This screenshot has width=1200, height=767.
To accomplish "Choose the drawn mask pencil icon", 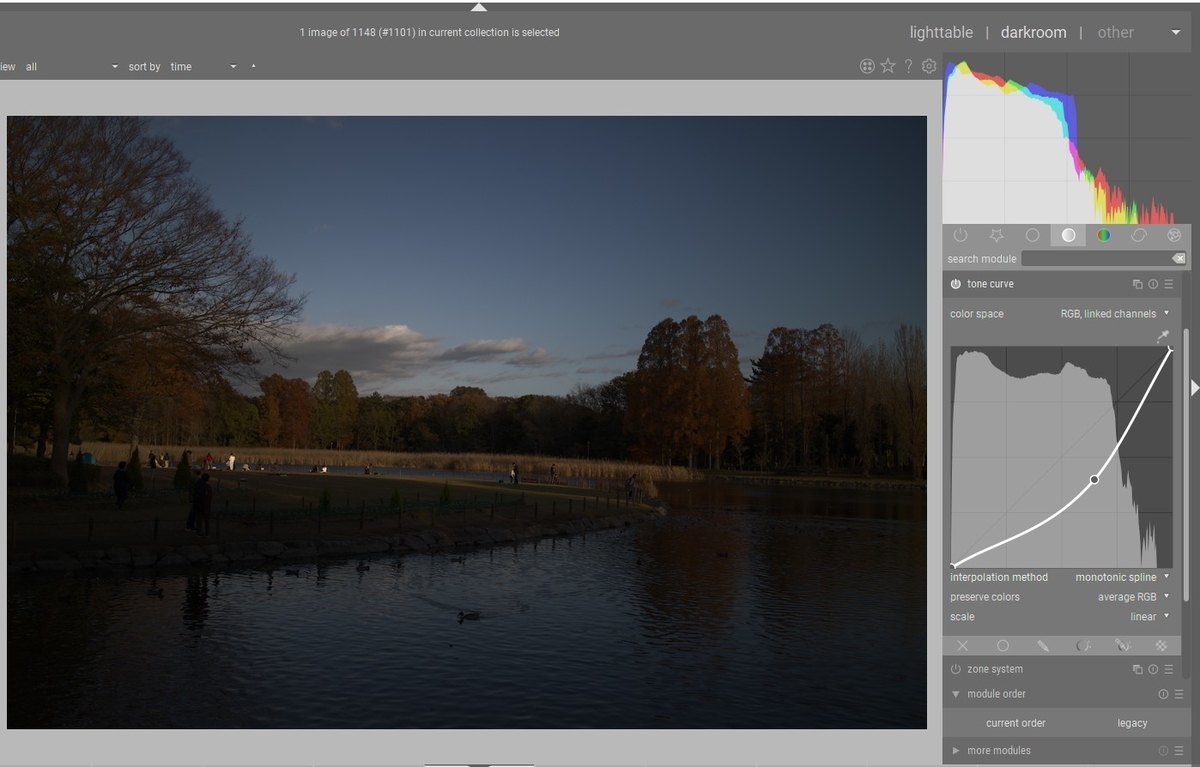I will tap(1043, 646).
